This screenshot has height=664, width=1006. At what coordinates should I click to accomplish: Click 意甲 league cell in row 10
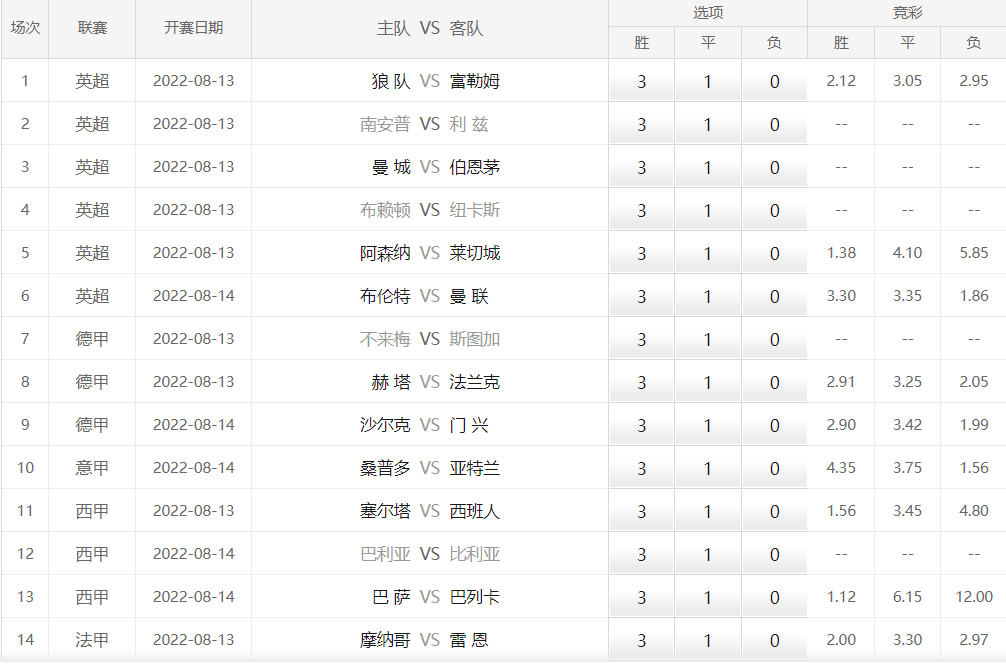[x=92, y=468]
